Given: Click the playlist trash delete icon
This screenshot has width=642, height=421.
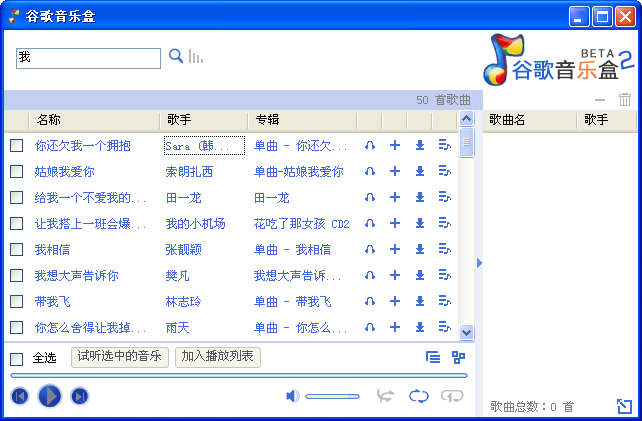Looking at the screenshot, I should point(625,100).
